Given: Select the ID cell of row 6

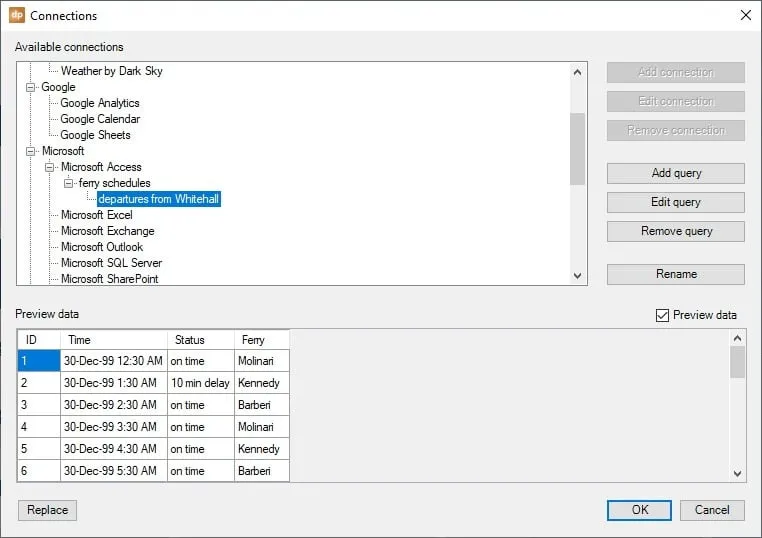Looking at the screenshot, I should [x=39, y=470].
